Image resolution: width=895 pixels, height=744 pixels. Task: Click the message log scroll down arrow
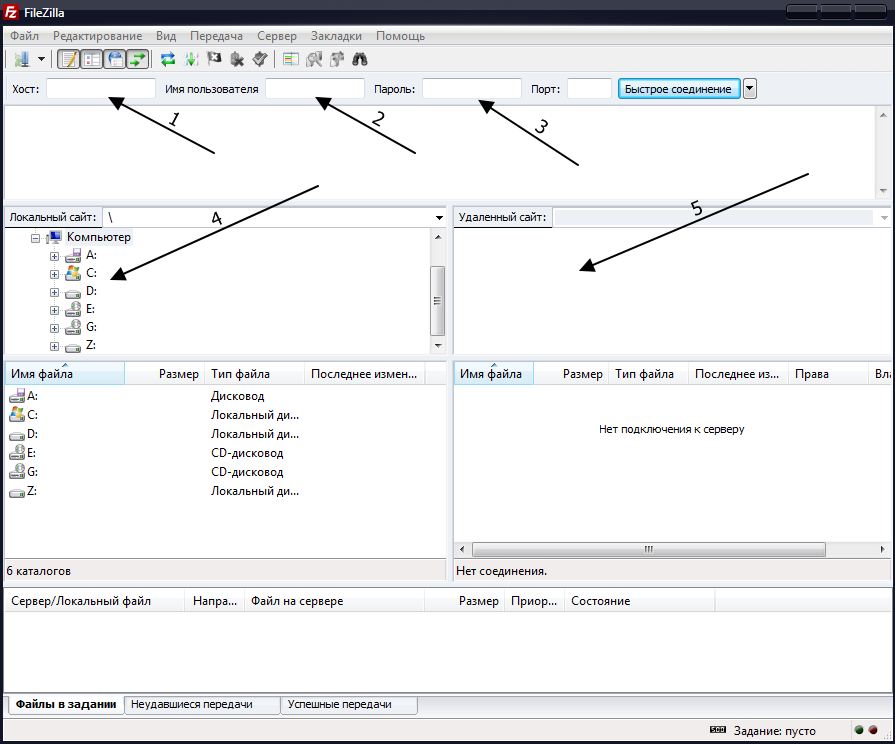(x=883, y=191)
